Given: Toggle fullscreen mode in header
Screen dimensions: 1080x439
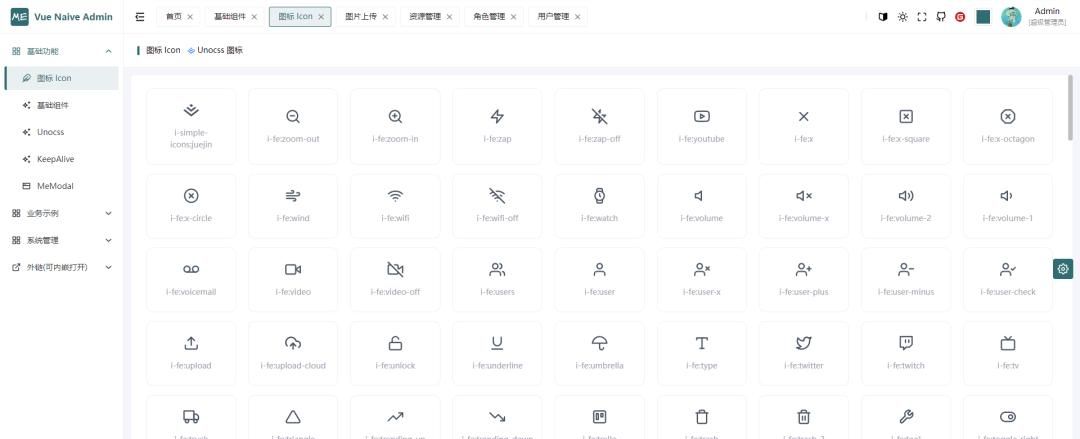Looking at the screenshot, I should point(922,17).
